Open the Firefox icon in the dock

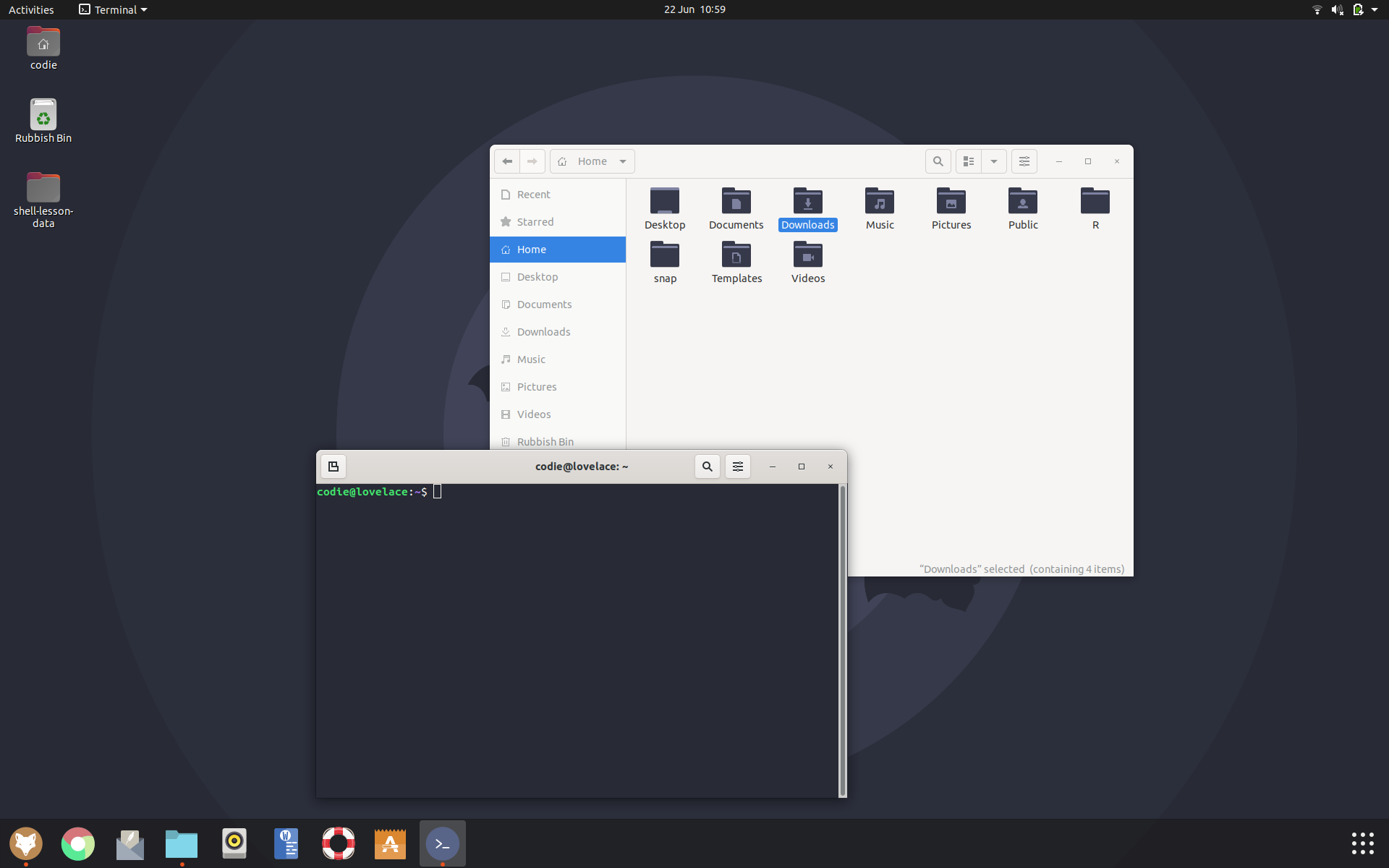[26, 843]
